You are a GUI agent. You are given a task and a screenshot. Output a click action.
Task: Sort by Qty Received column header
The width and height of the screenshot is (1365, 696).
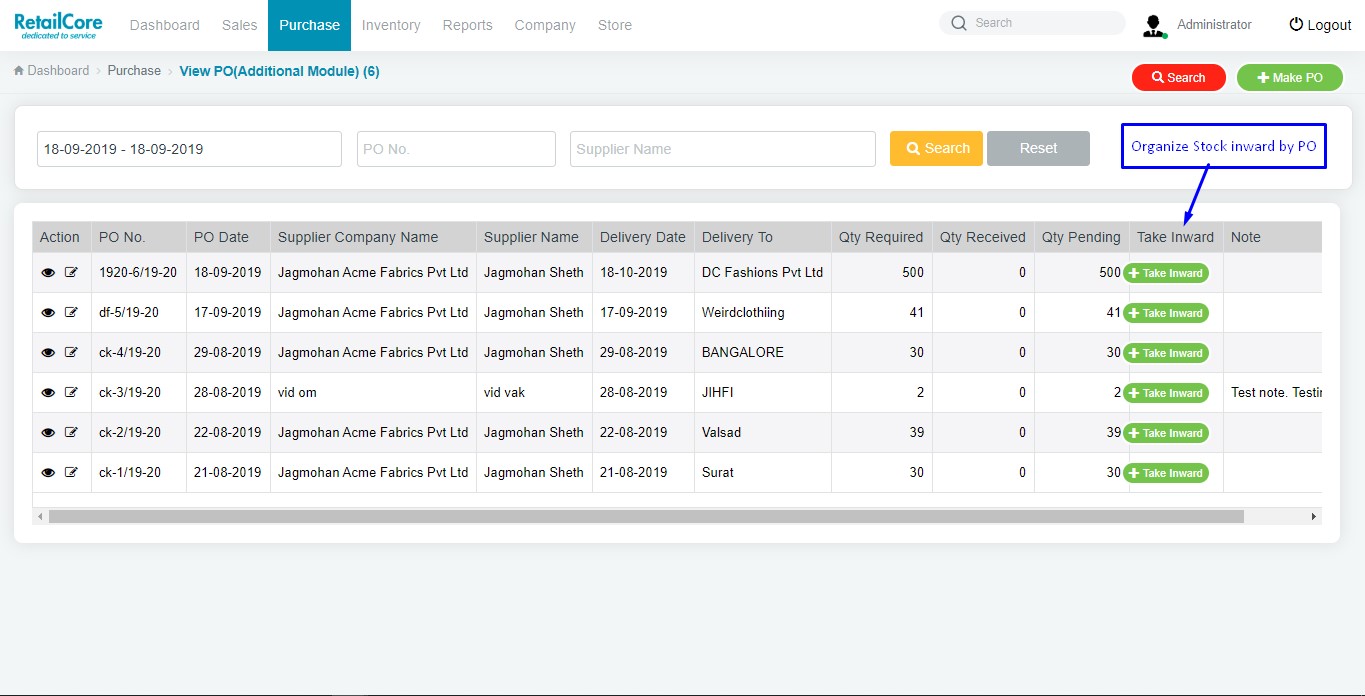point(983,237)
